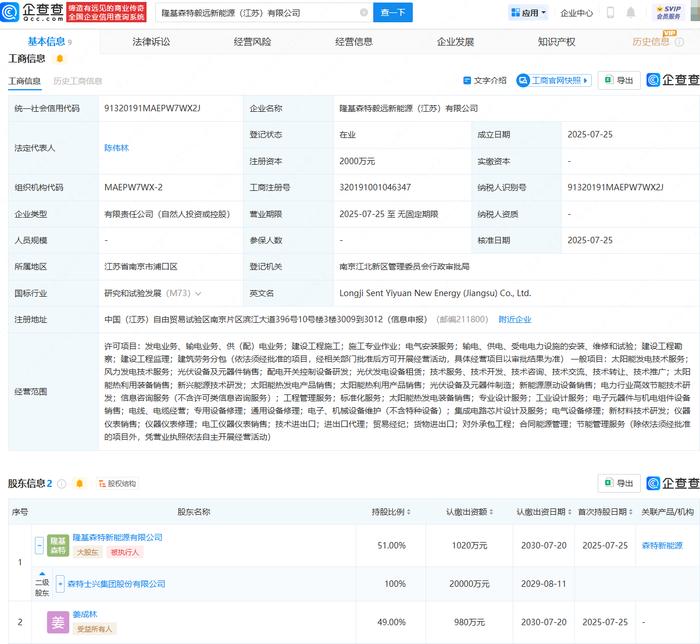The image size is (700, 644).
Task: Click the 2029-08-11 date cell
Action: (544, 584)
